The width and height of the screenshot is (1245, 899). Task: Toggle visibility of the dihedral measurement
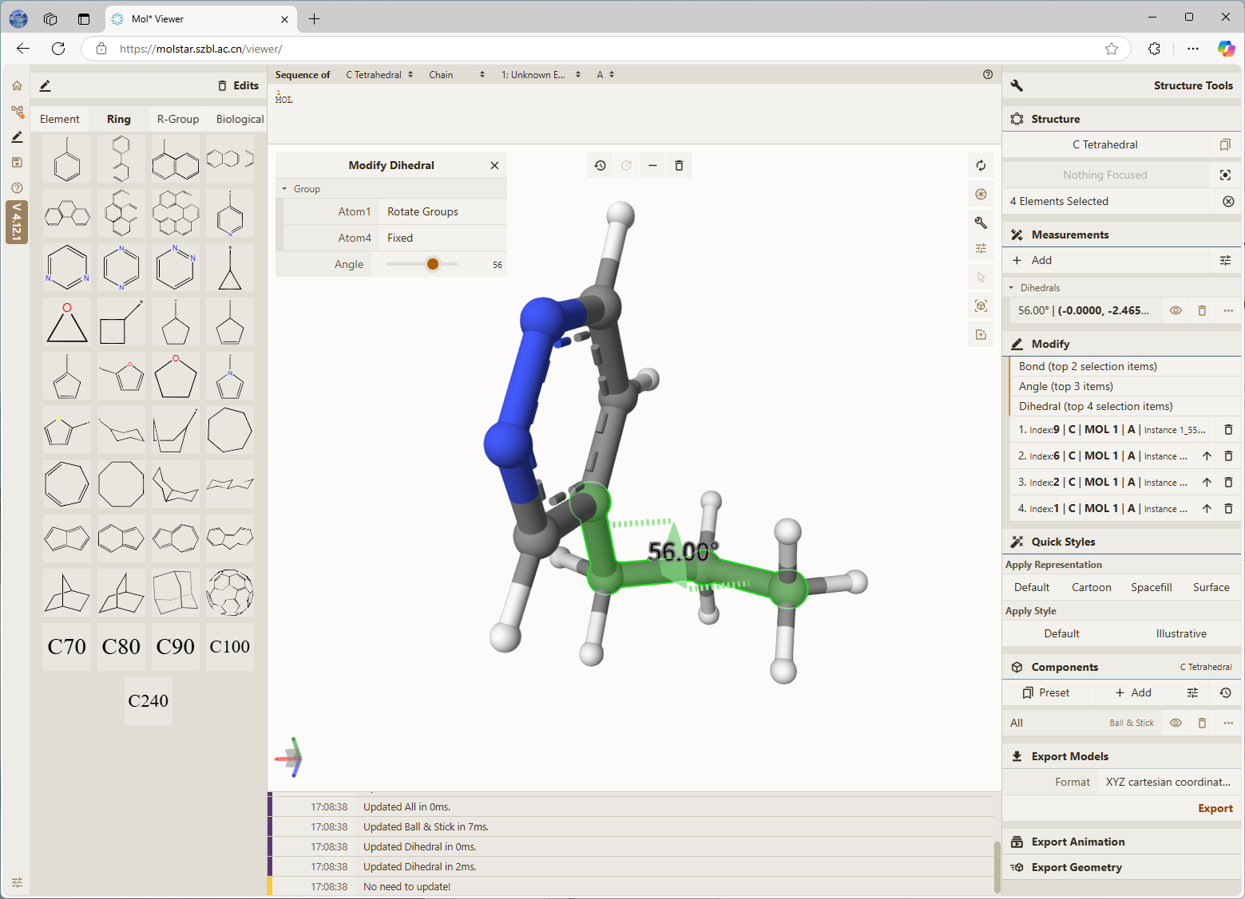tap(1176, 311)
